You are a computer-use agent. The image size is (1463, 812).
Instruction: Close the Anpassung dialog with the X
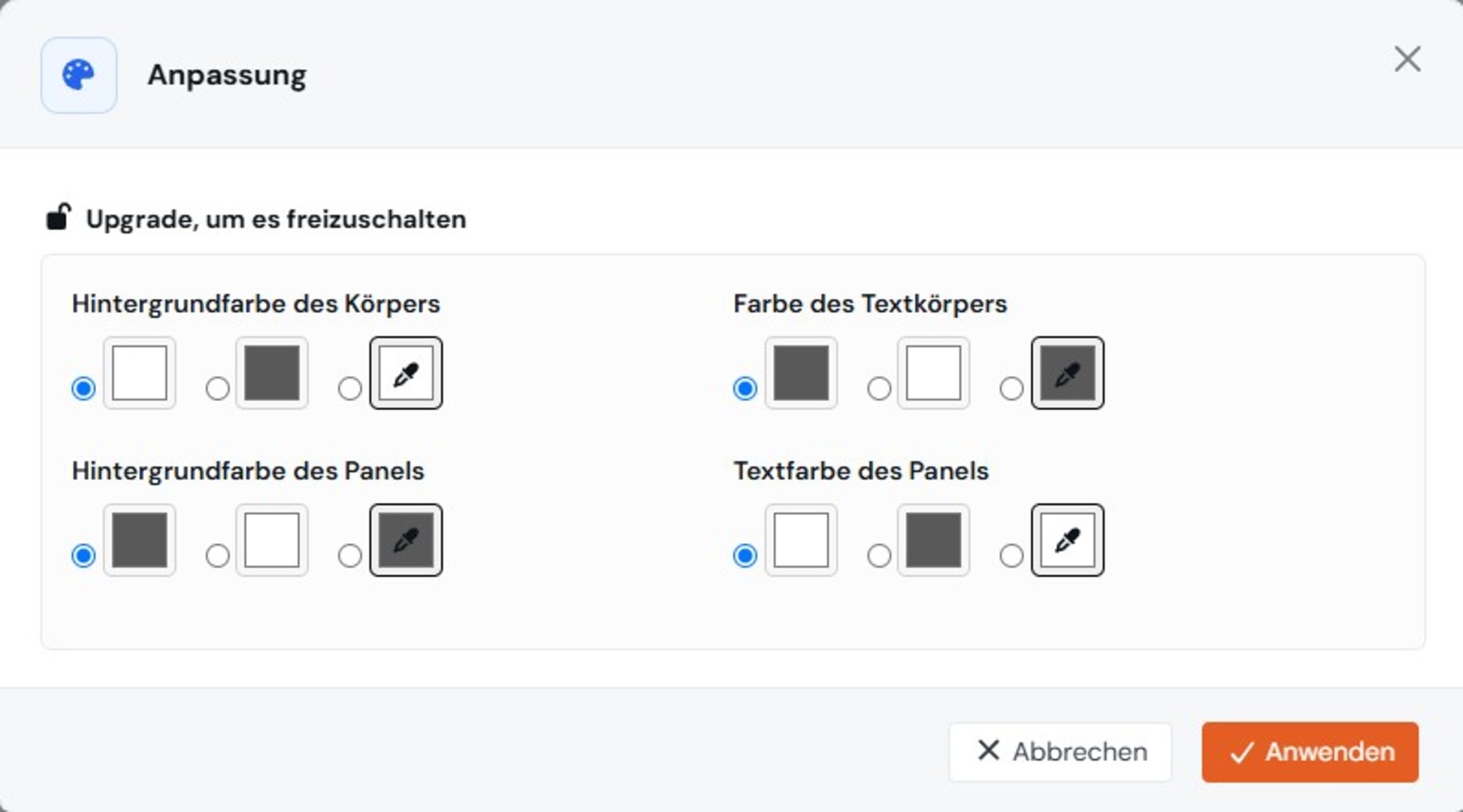click(x=1407, y=59)
